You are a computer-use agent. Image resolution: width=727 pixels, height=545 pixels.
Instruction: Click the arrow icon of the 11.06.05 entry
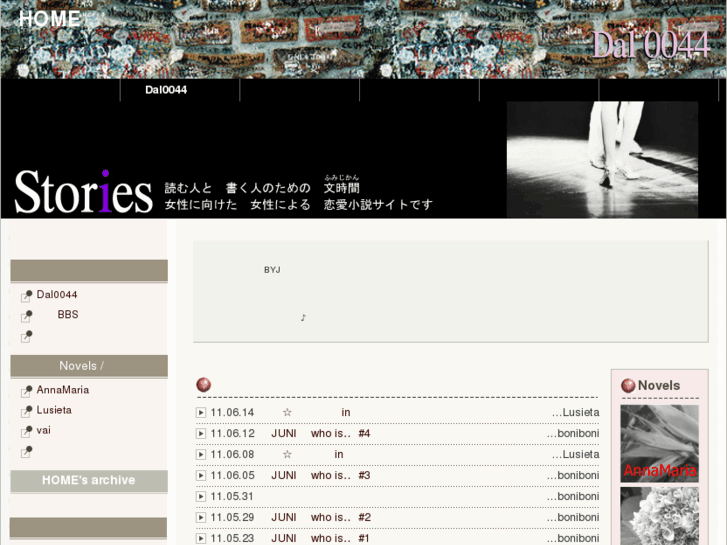tap(201, 475)
